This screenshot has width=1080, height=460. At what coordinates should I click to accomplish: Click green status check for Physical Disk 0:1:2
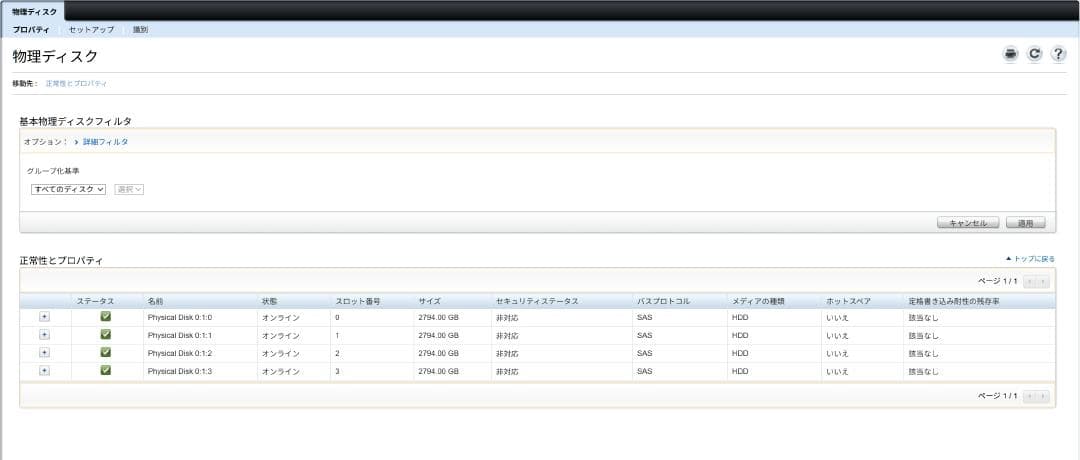(105, 353)
